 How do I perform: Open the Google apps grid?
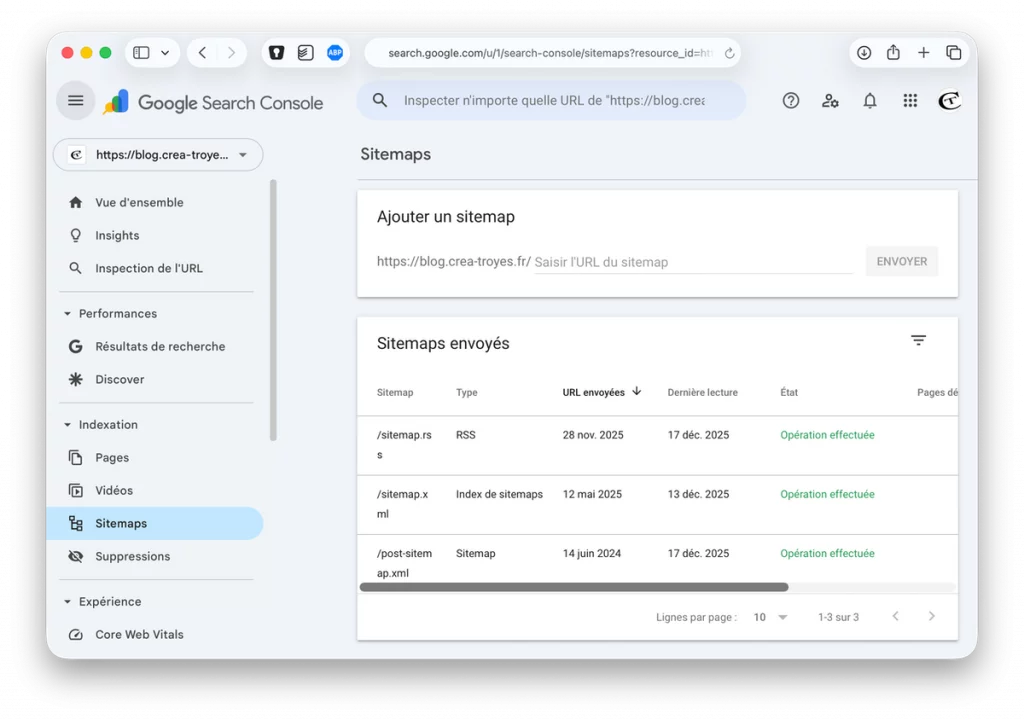(x=910, y=100)
